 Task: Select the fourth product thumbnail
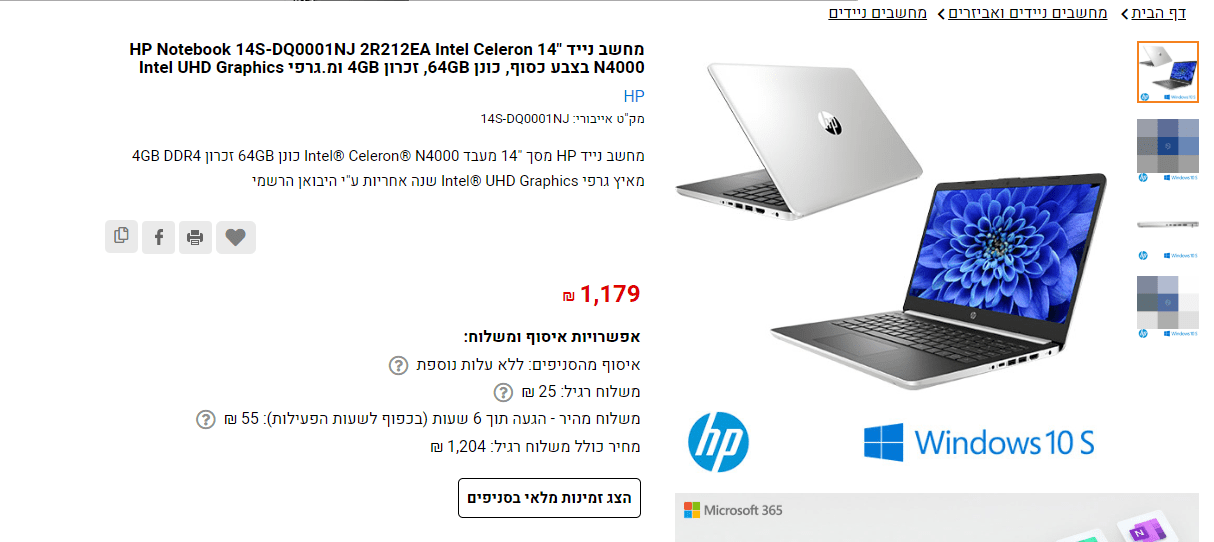[1168, 307]
